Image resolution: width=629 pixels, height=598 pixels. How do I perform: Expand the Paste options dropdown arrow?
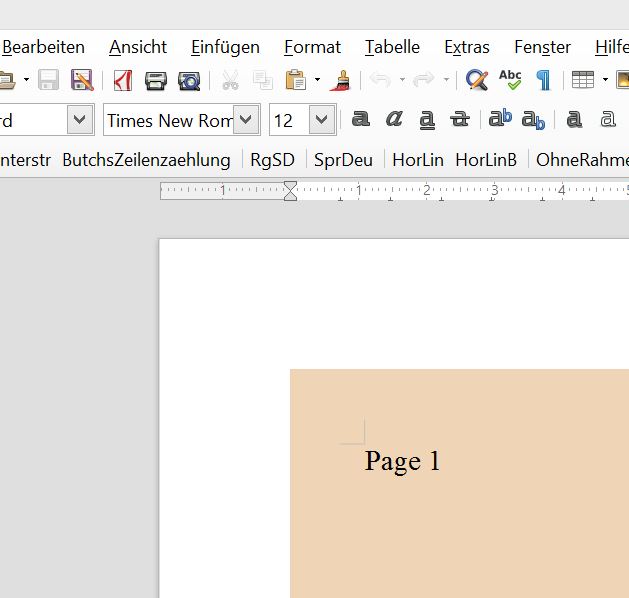coord(317,79)
